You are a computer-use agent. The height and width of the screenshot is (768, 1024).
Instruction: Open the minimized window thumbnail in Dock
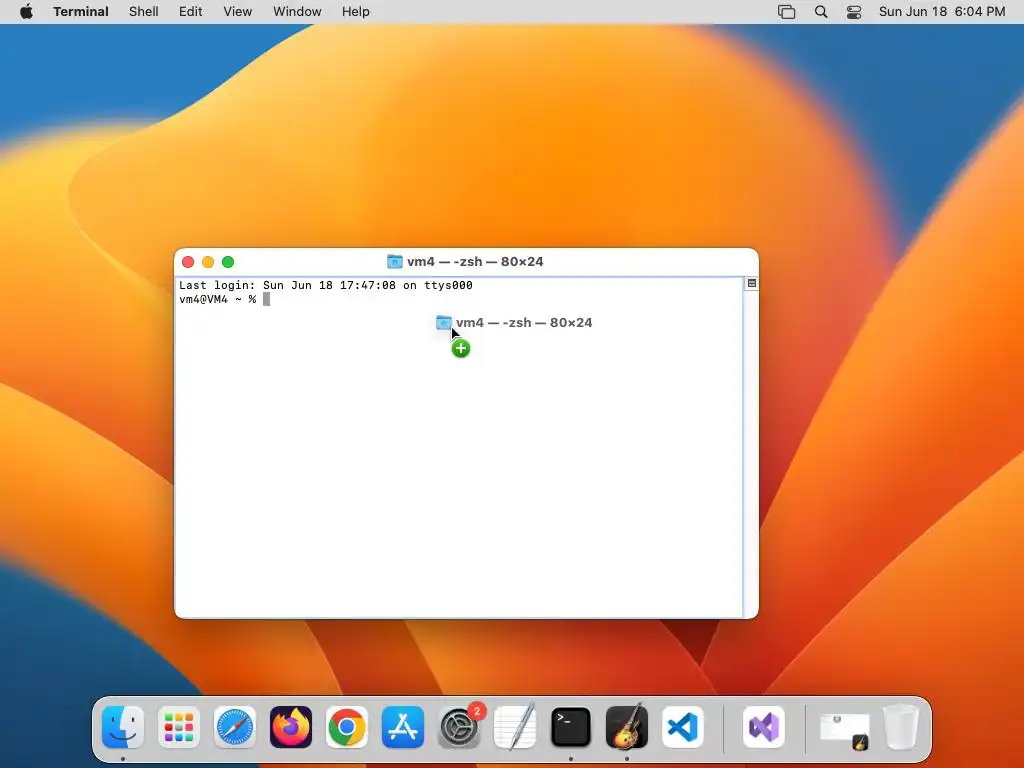[844, 730]
